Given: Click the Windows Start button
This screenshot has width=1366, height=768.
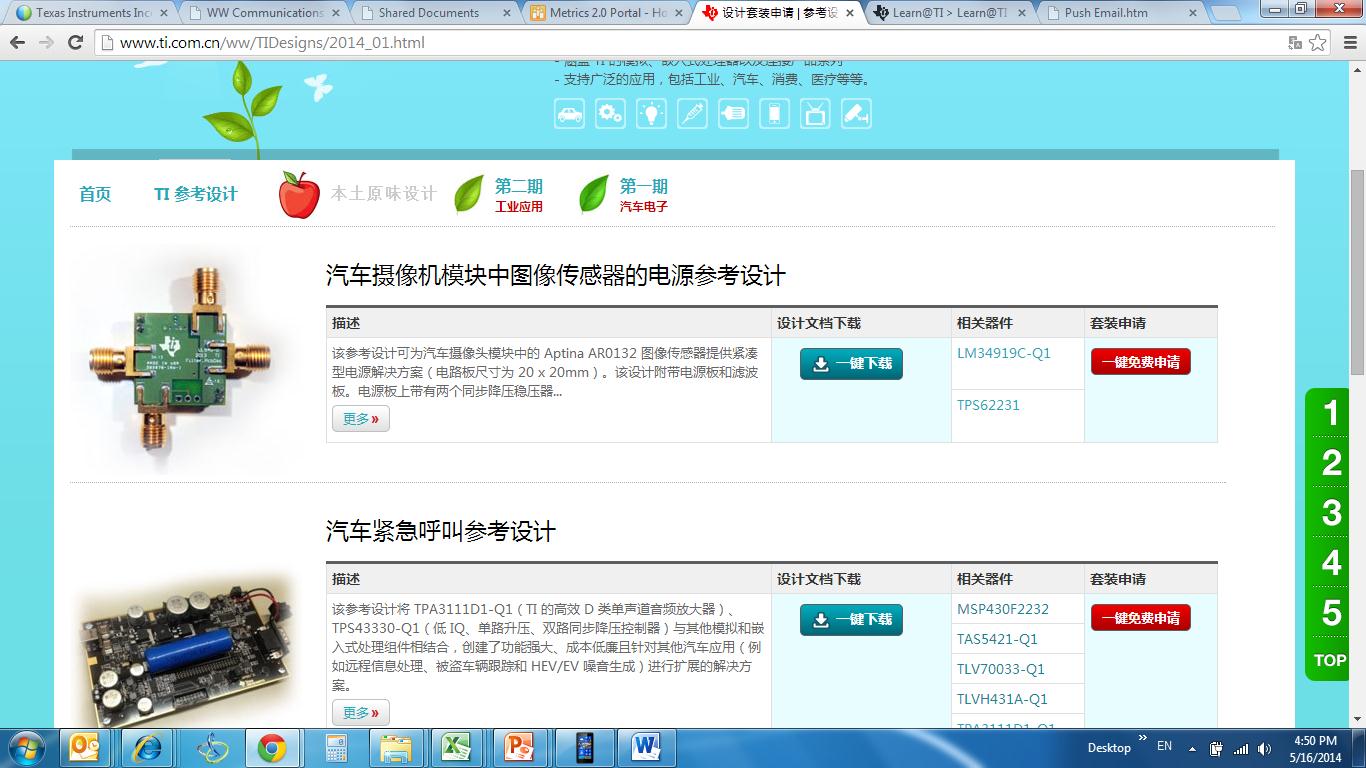Looking at the screenshot, I should 27,748.
